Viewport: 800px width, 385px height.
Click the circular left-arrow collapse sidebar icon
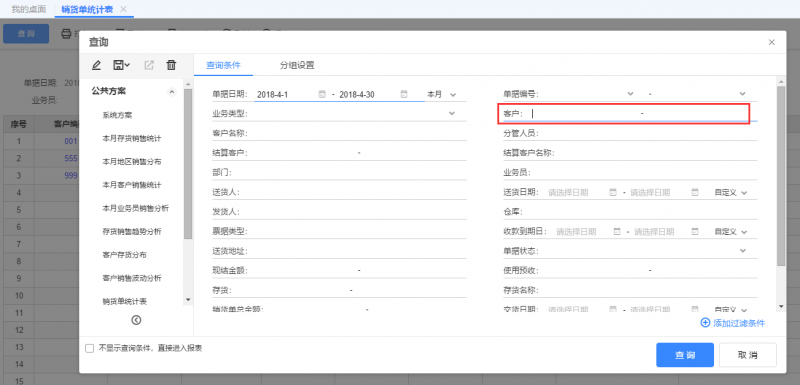coord(136,320)
